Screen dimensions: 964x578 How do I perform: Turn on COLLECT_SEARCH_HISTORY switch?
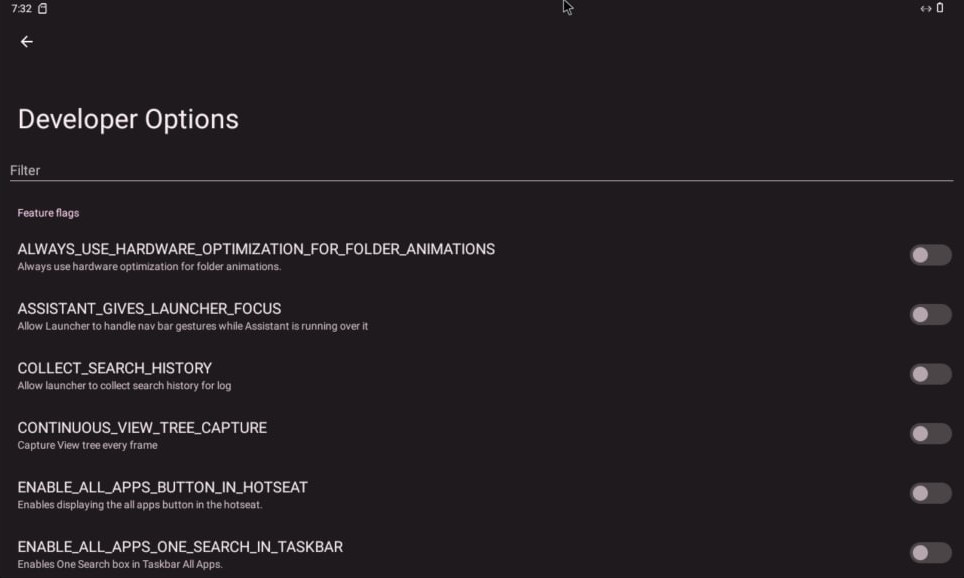point(930,374)
